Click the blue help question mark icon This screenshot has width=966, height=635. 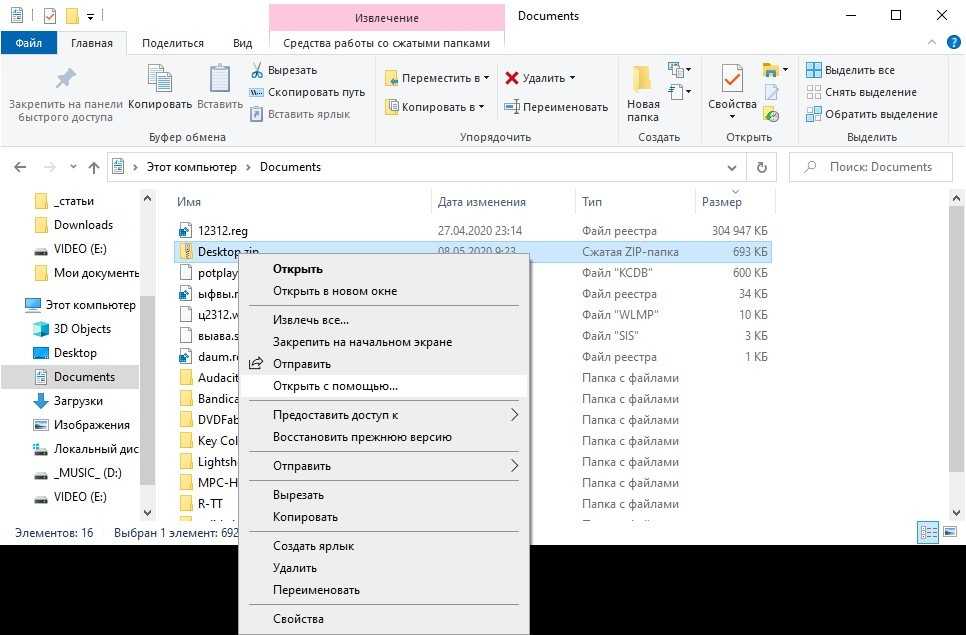point(953,42)
